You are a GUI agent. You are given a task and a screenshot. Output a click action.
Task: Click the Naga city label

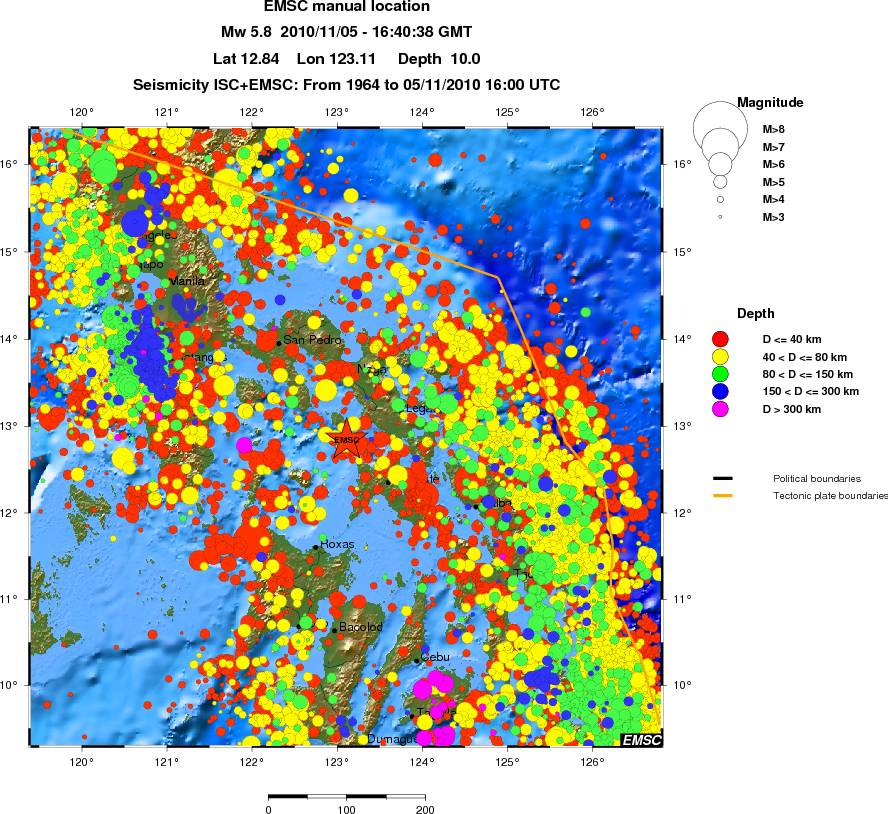point(372,369)
